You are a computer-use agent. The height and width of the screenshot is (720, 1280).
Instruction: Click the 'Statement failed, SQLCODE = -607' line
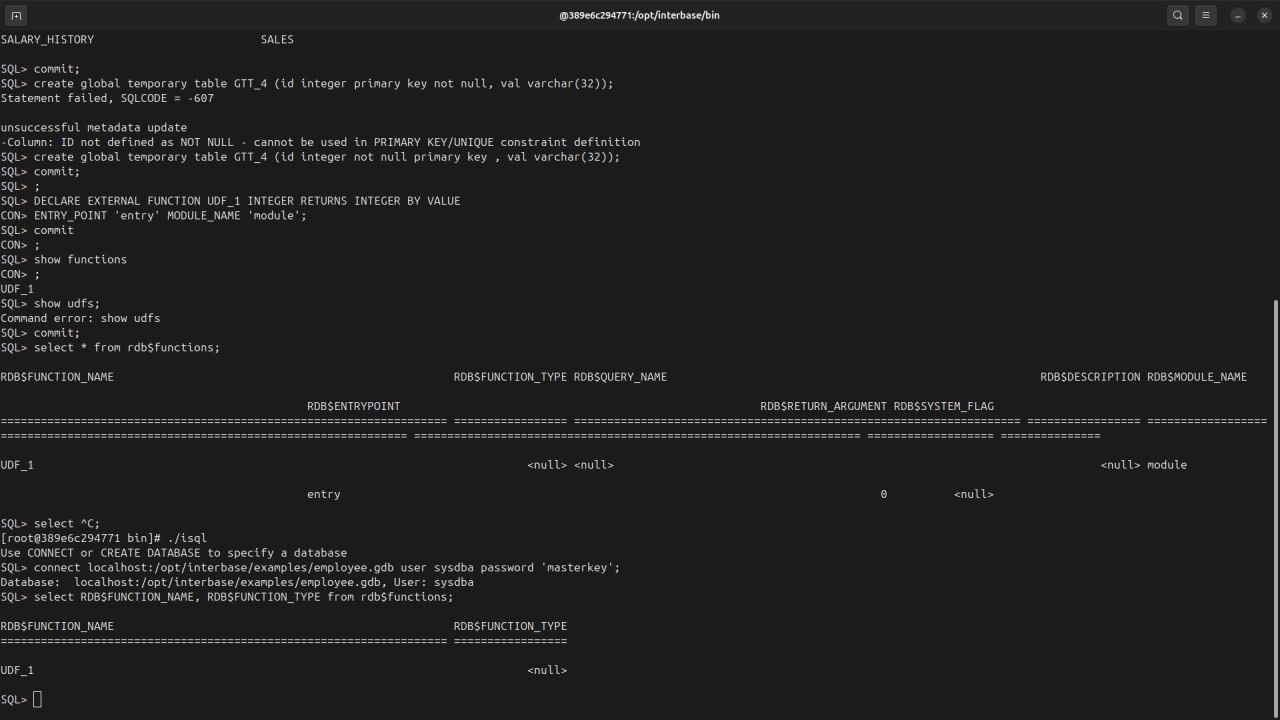pyautogui.click(x=107, y=98)
